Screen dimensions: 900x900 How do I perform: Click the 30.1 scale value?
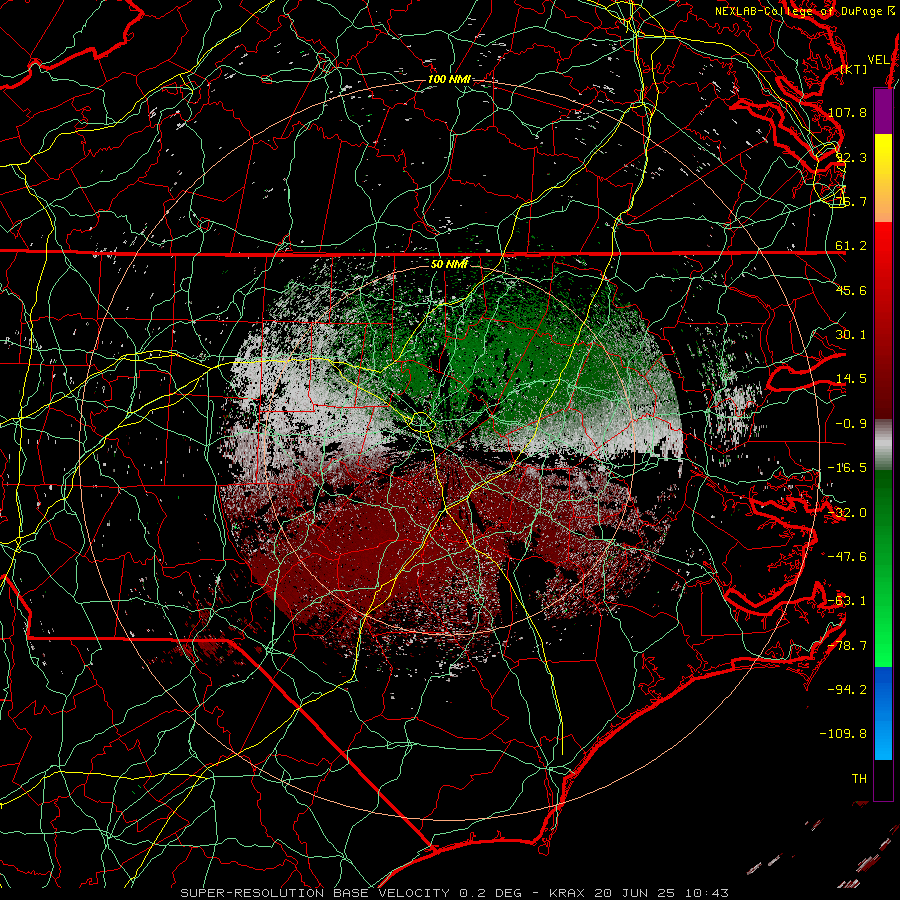[x=851, y=335]
